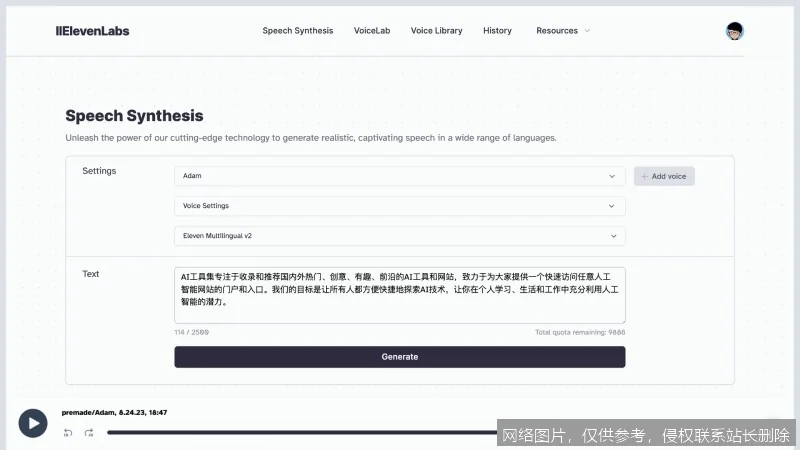Go to VoiceLab
800x450 pixels.
click(372, 31)
